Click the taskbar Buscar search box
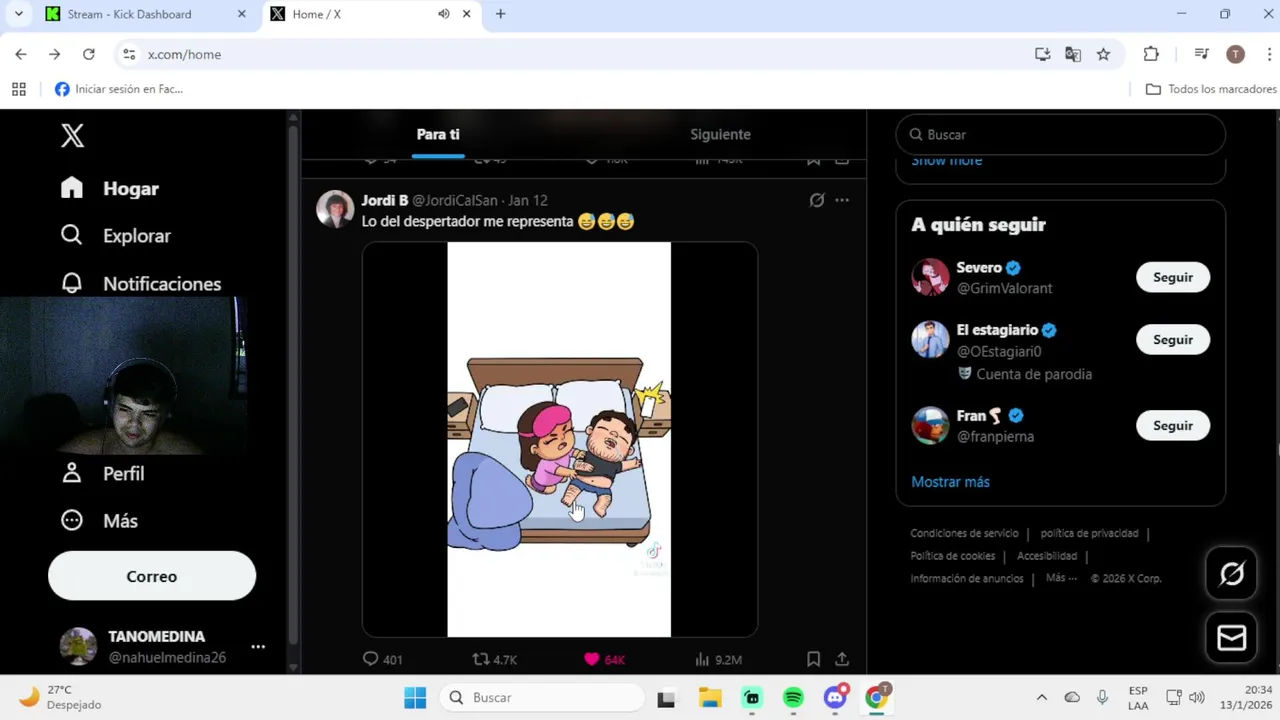The height and width of the screenshot is (720, 1280). point(541,697)
